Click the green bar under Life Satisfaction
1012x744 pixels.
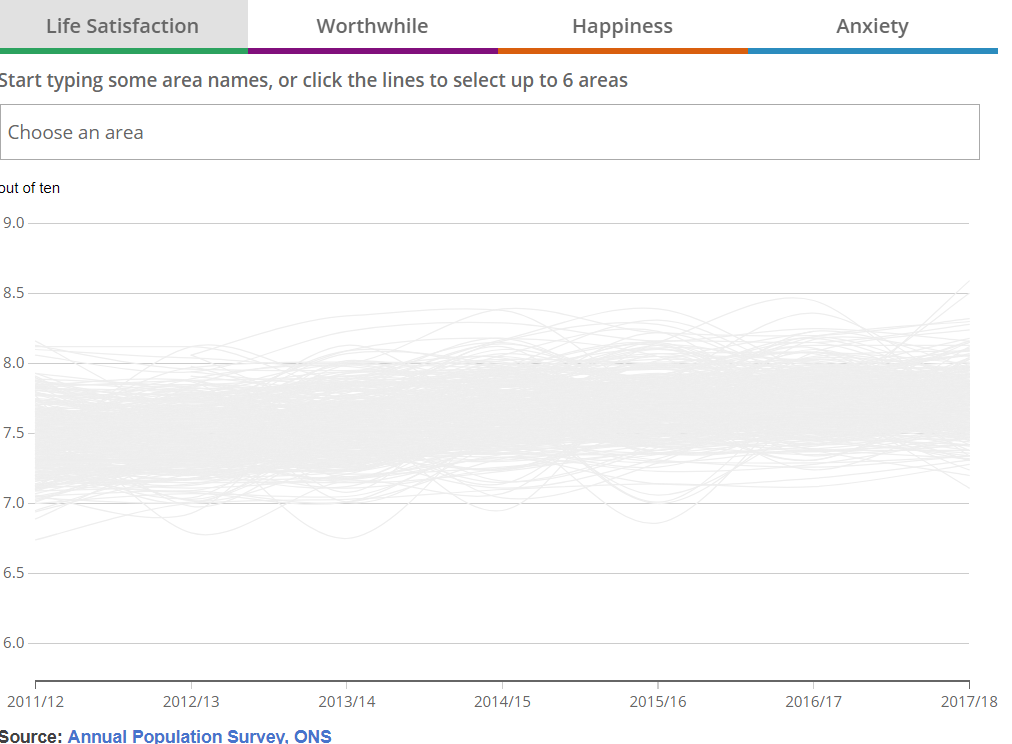(123, 50)
